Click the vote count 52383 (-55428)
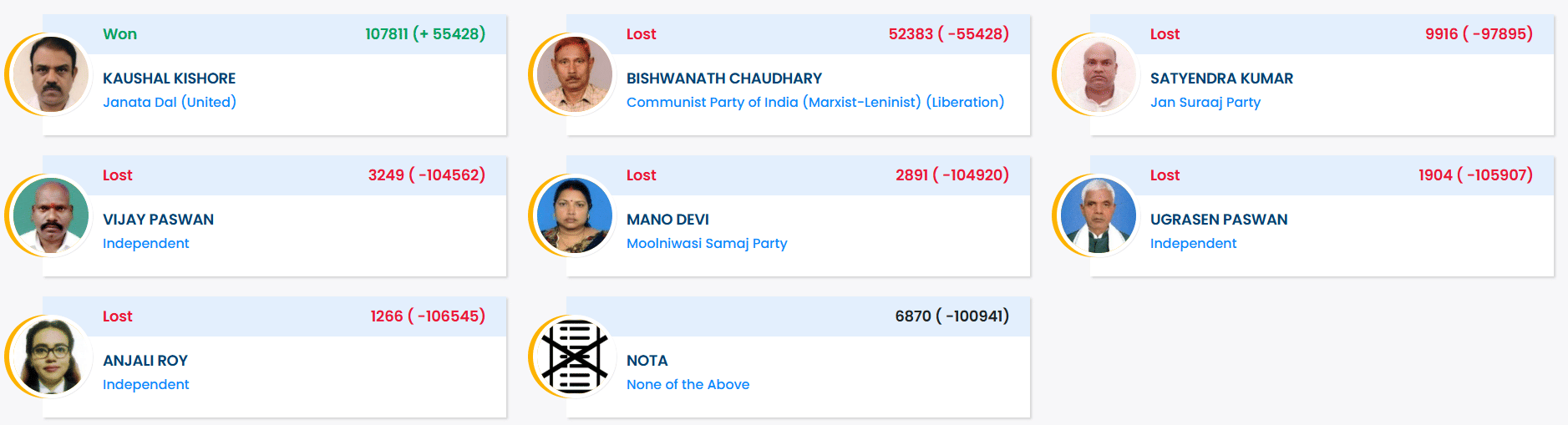This screenshot has width=1568, height=425. [948, 34]
